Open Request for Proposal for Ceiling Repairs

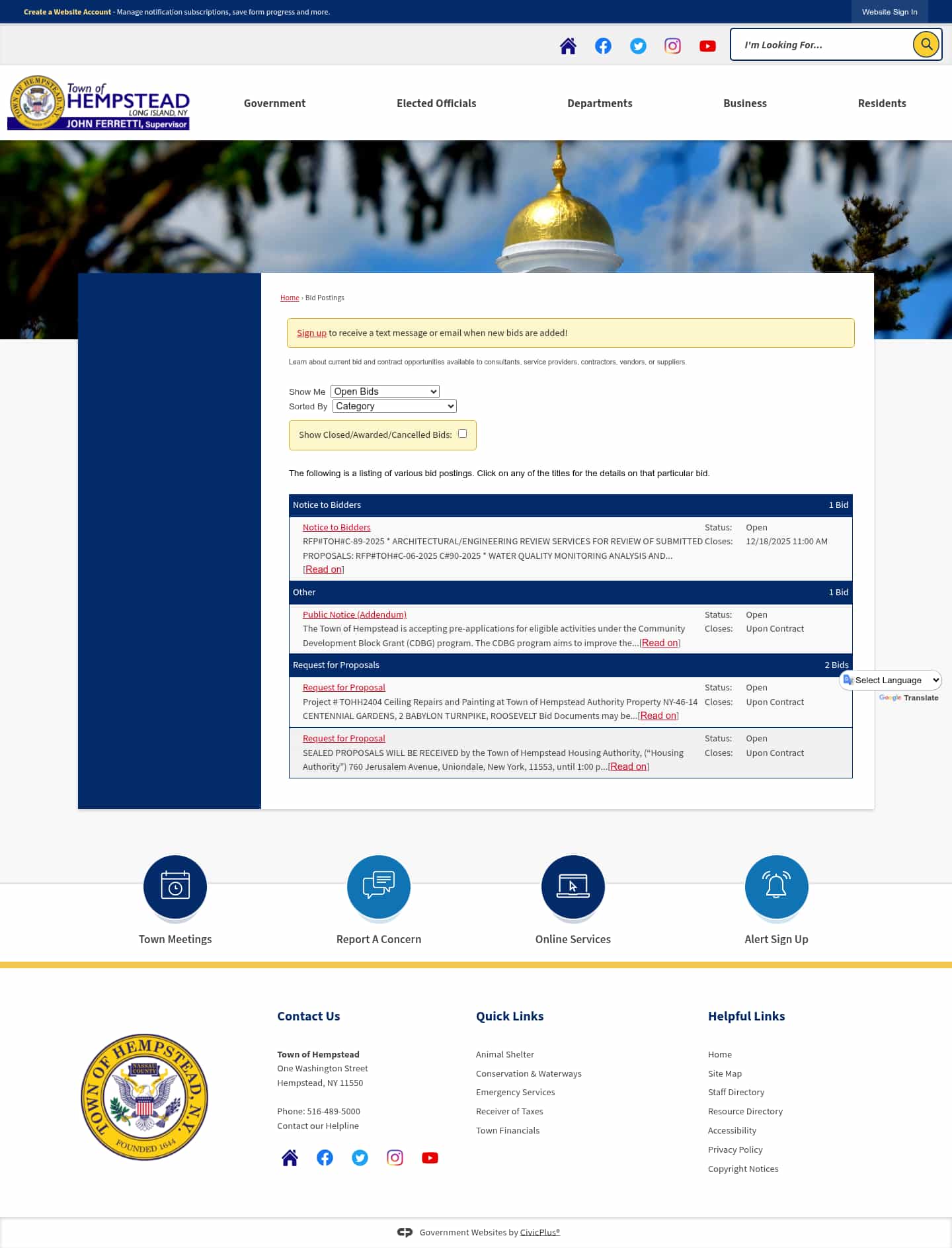(344, 687)
